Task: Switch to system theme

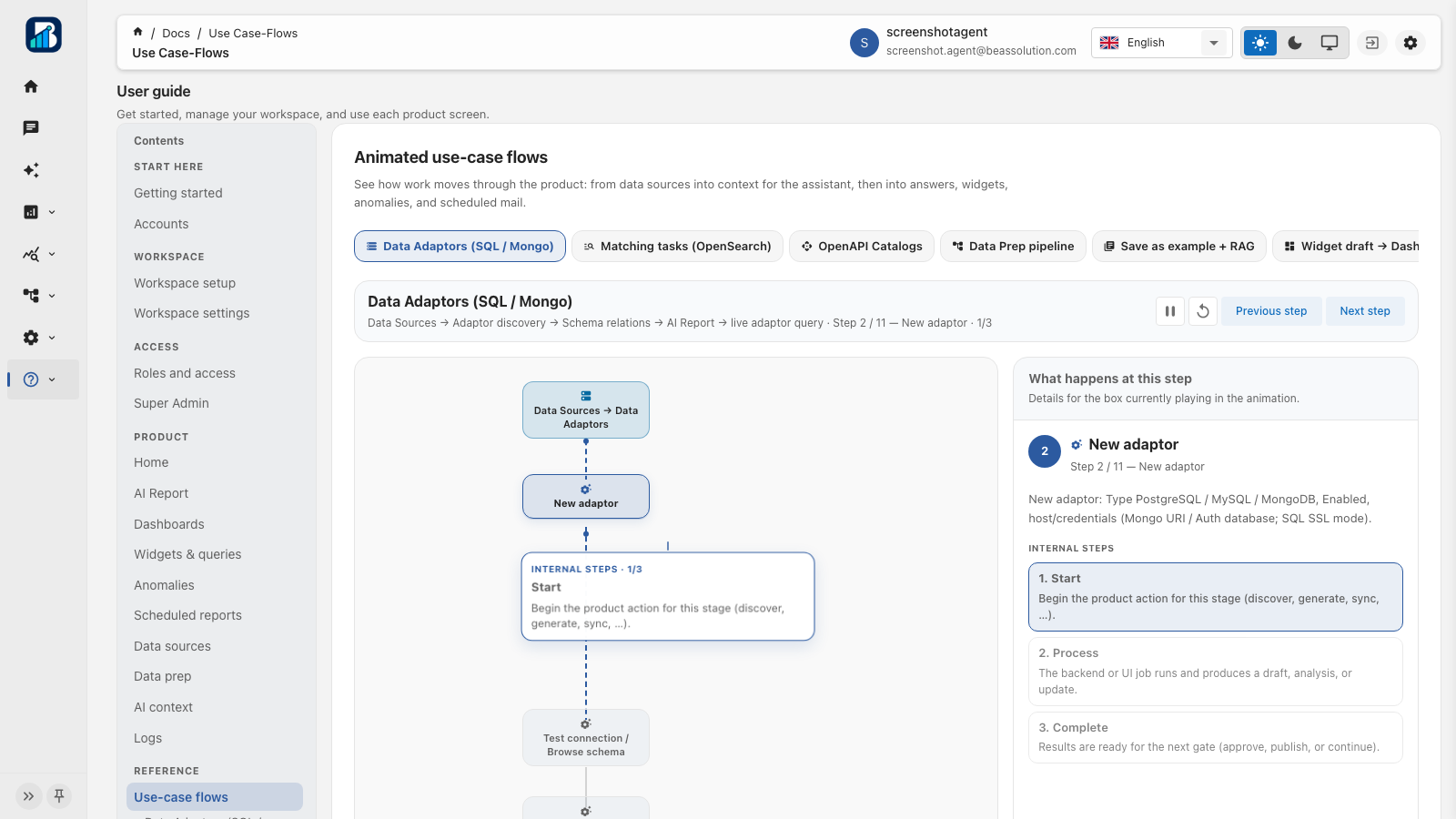Action: point(1330,43)
